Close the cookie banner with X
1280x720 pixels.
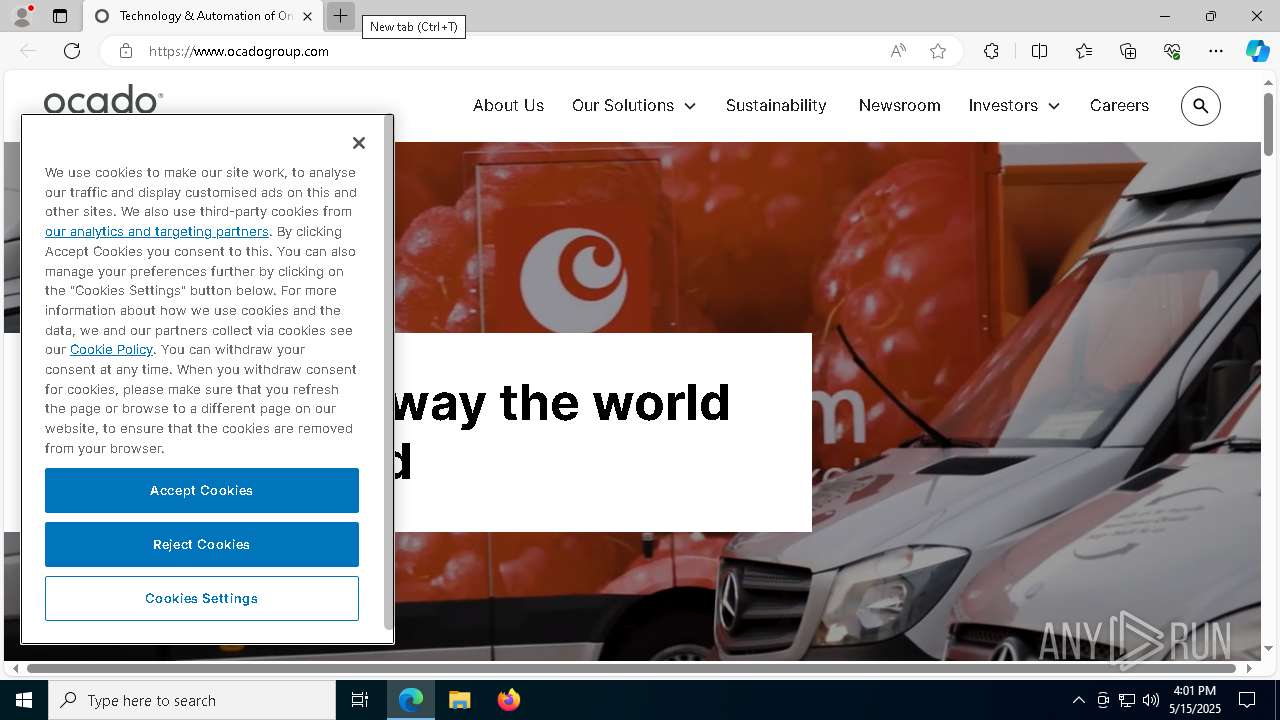(x=359, y=143)
